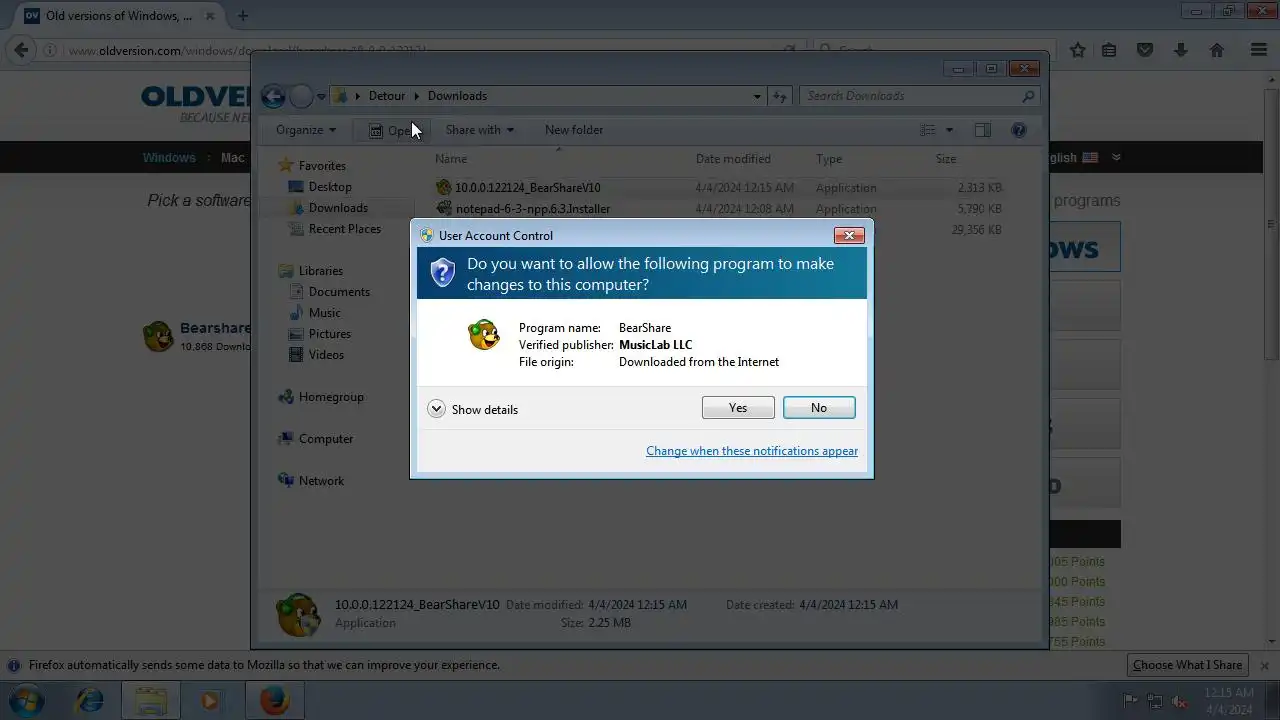Click Windows menu on OldVersion site
This screenshot has height=720, width=1280.
pos(169,158)
